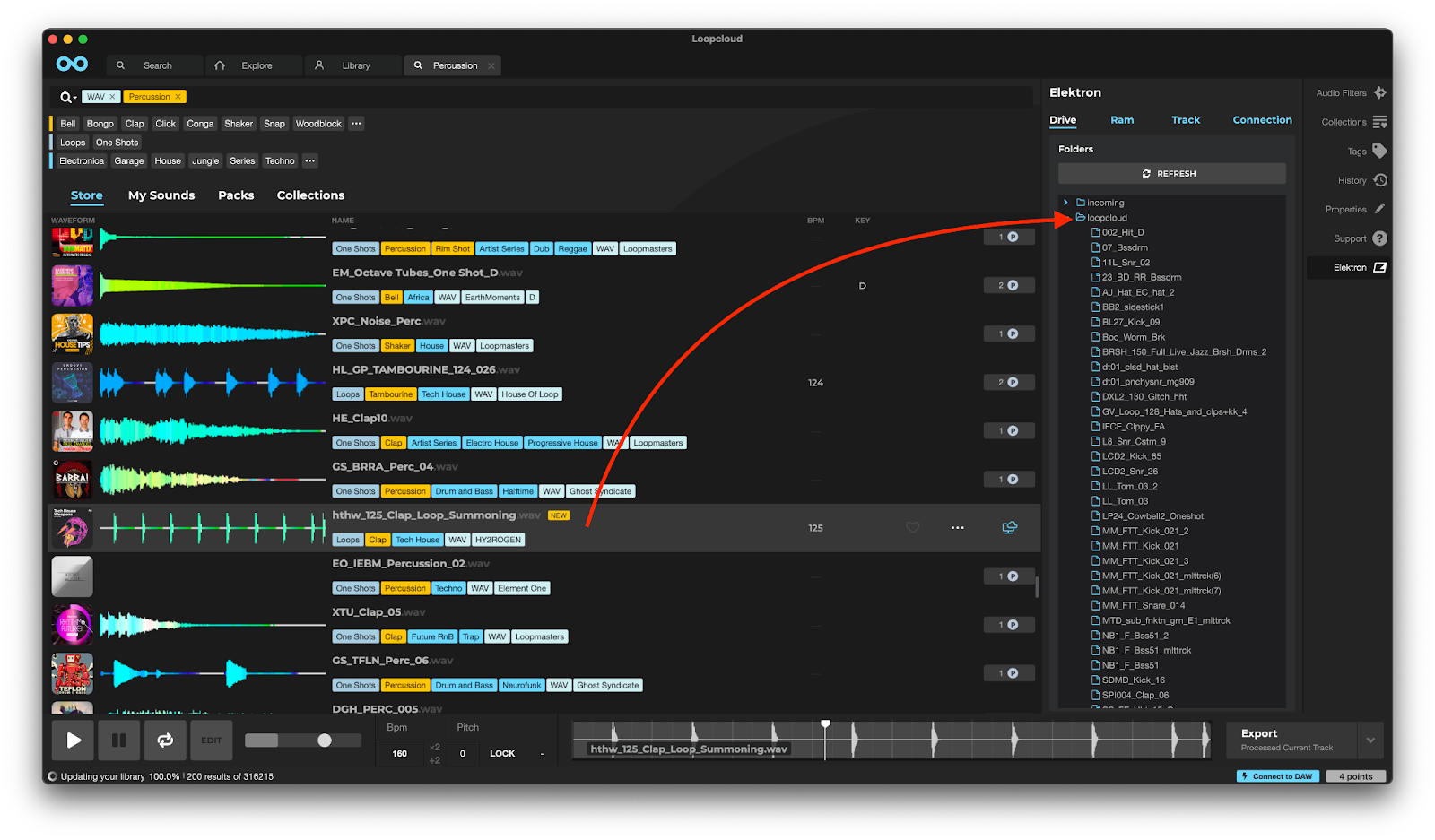Show more instrument tags with the ellipsis
This screenshot has width=1435, height=840.
[356, 124]
